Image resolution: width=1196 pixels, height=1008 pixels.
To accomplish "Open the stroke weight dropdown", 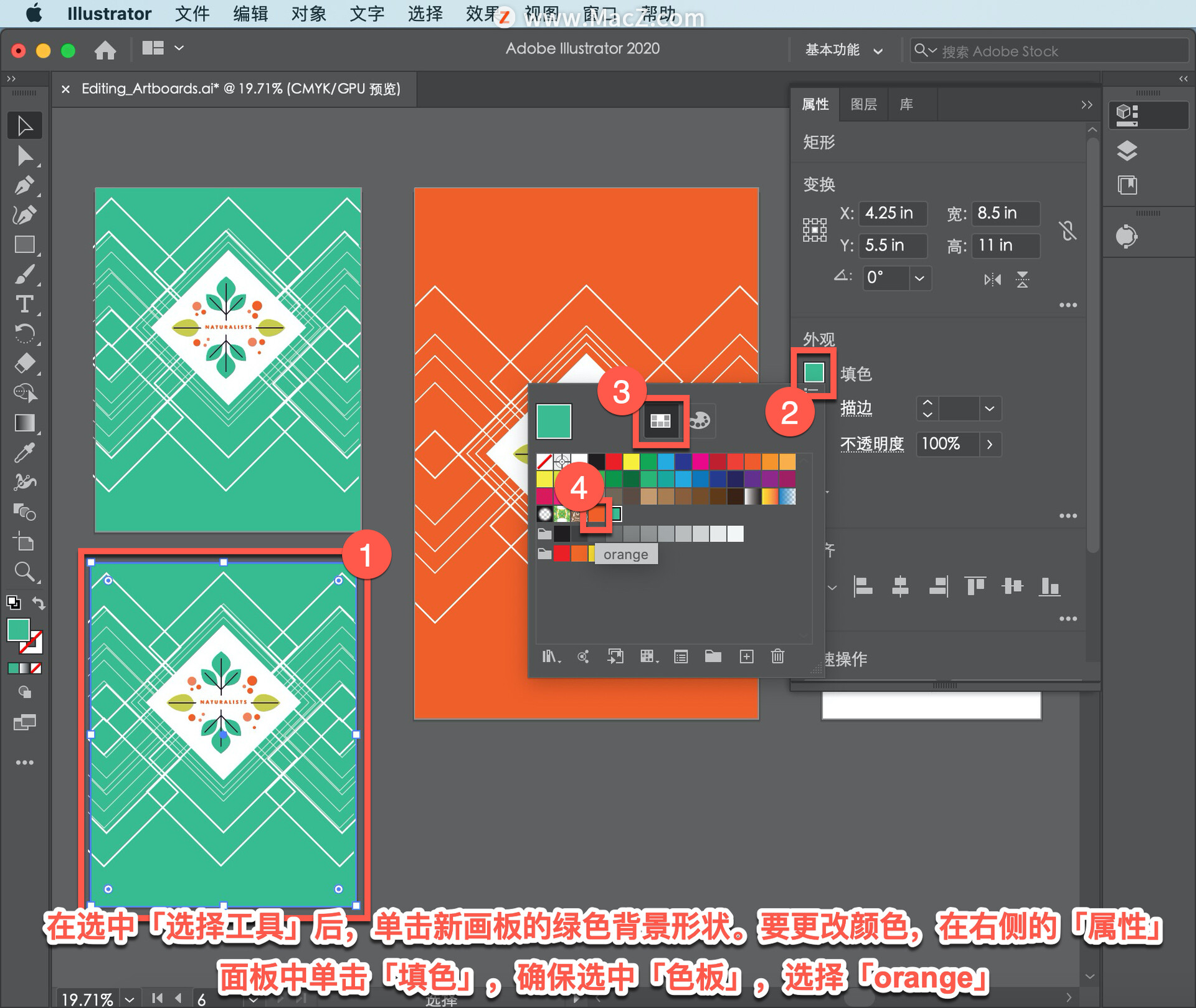I will point(989,409).
